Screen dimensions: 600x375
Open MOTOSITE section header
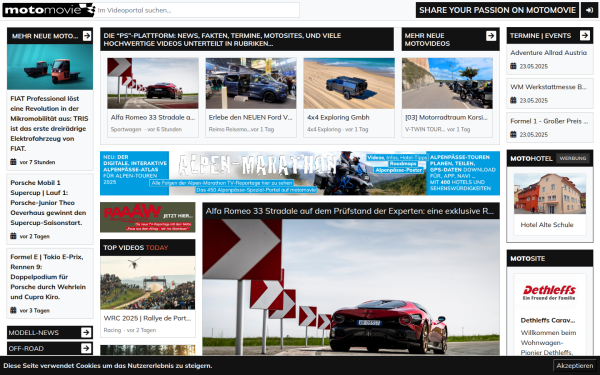(549, 259)
